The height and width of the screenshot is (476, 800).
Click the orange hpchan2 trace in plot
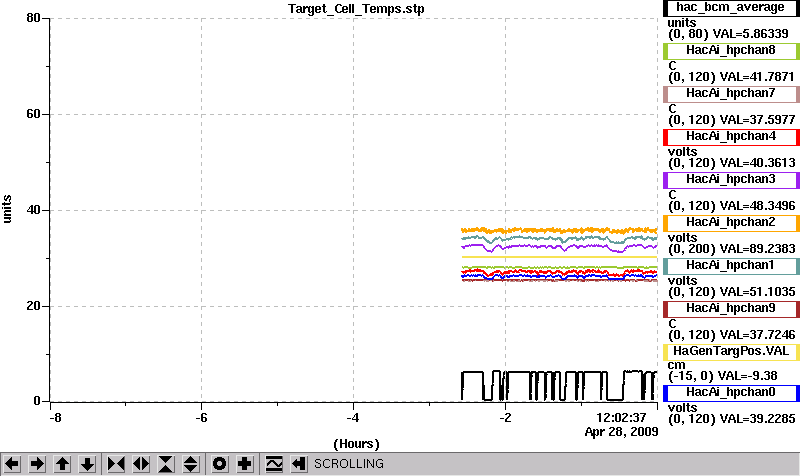click(x=559, y=230)
